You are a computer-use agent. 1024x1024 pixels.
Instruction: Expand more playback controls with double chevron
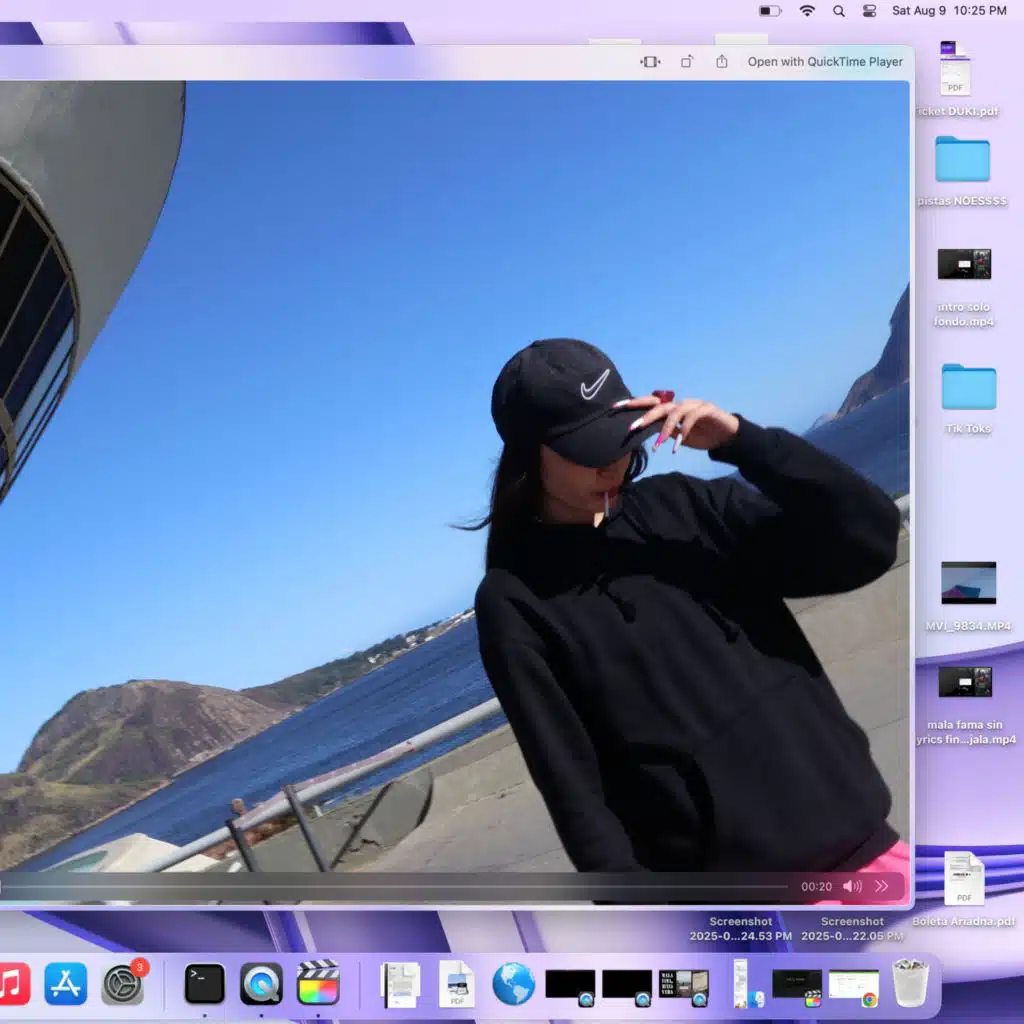point(882,886)
